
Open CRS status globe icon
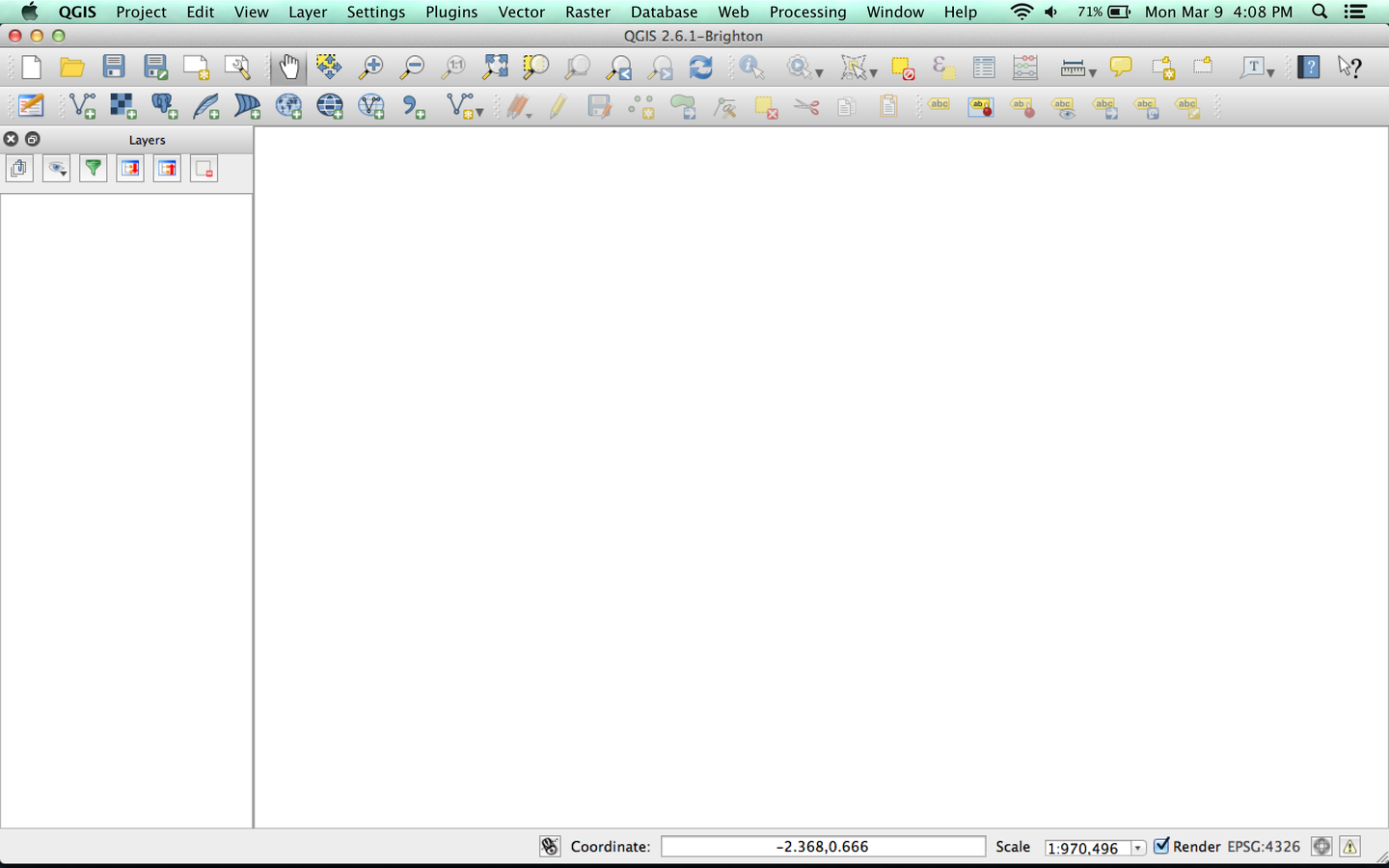point(1321,847)
